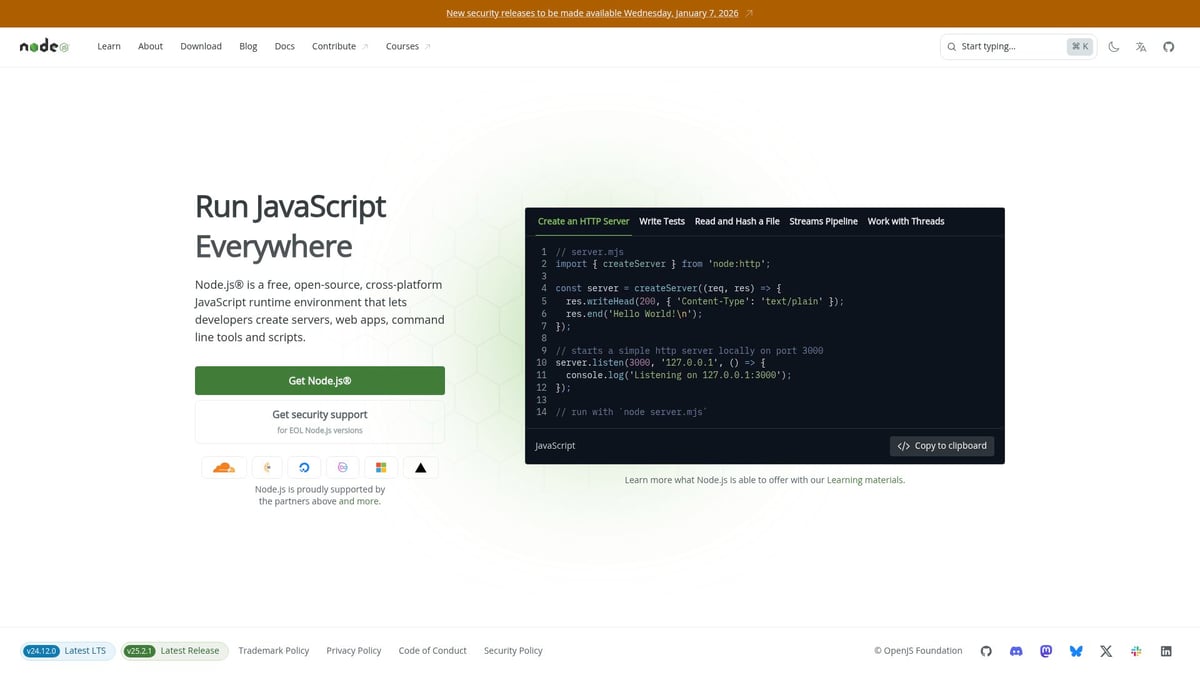The width and height of the screenshot is (1200, 675).
Task: Open the Learn menu item
Action: click(108, 46)
